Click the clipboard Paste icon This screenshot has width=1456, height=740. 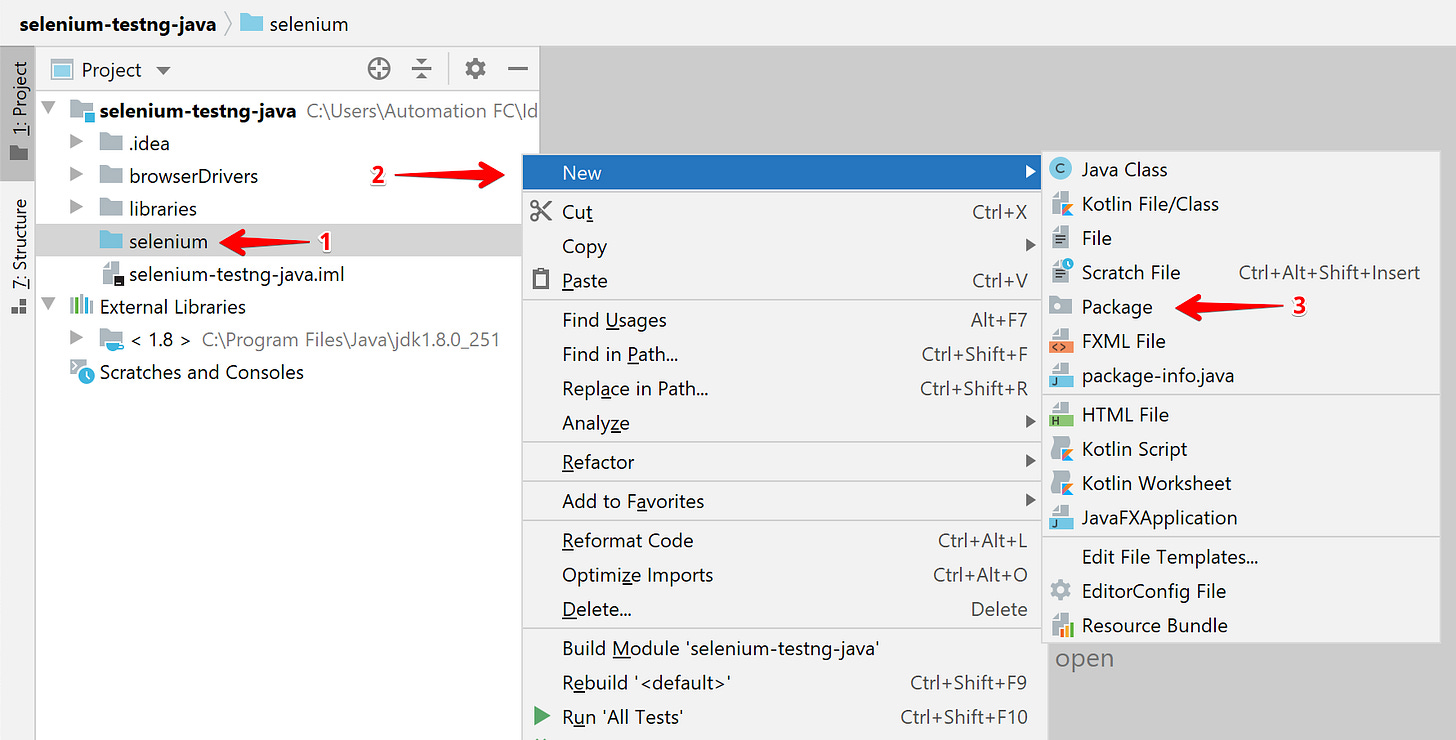tap(541, 280)
